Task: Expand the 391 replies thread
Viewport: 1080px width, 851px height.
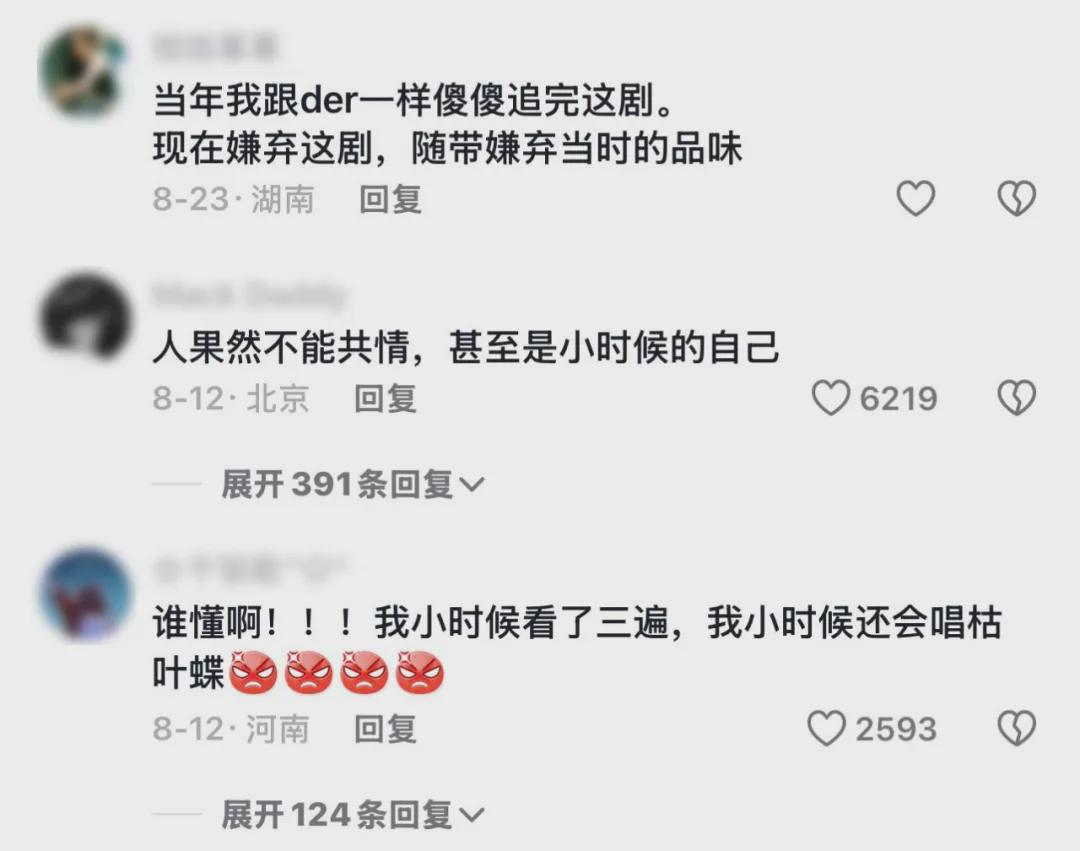Action: [353, 485]
